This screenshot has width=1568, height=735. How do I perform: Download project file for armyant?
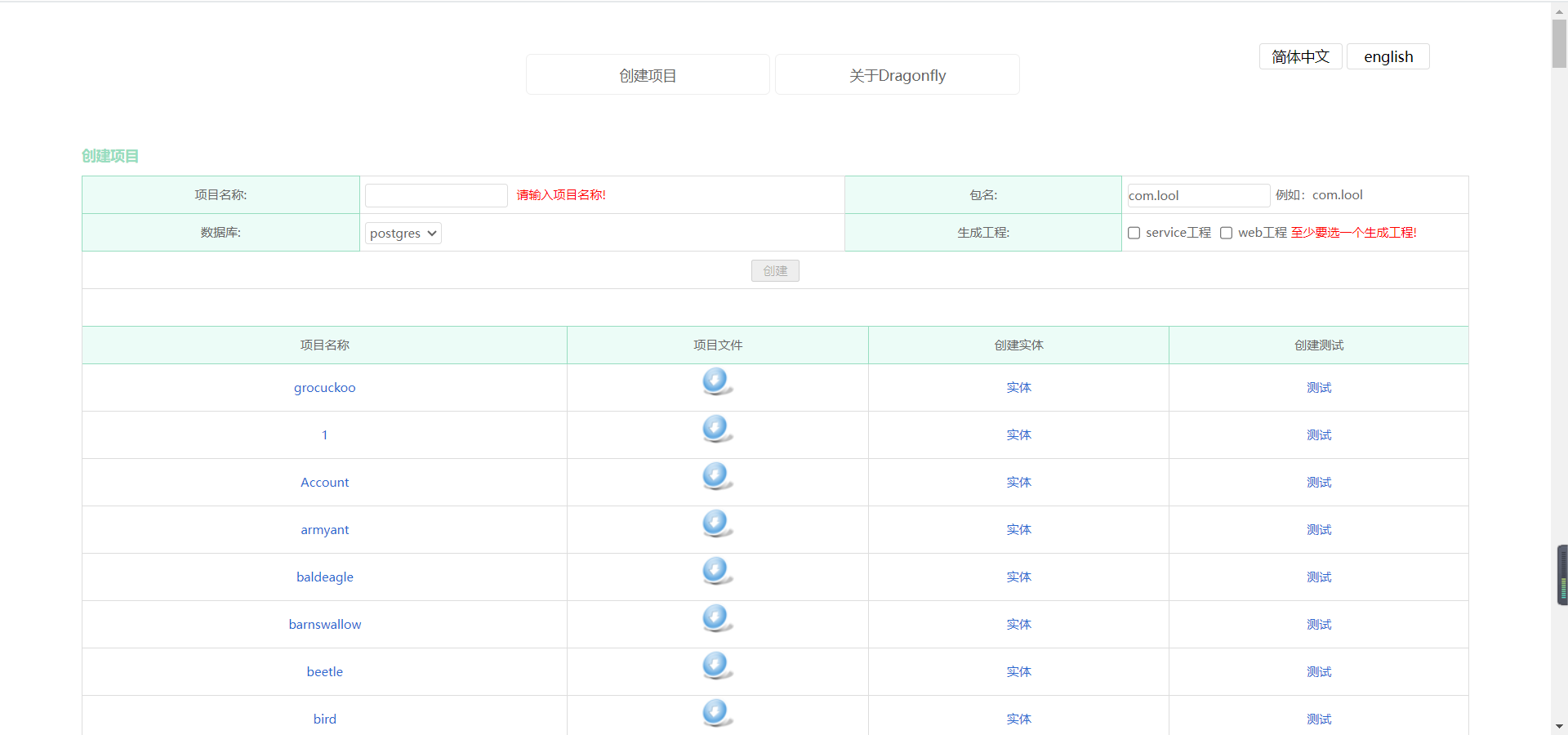pyautogui.click(x=717, y=523)
